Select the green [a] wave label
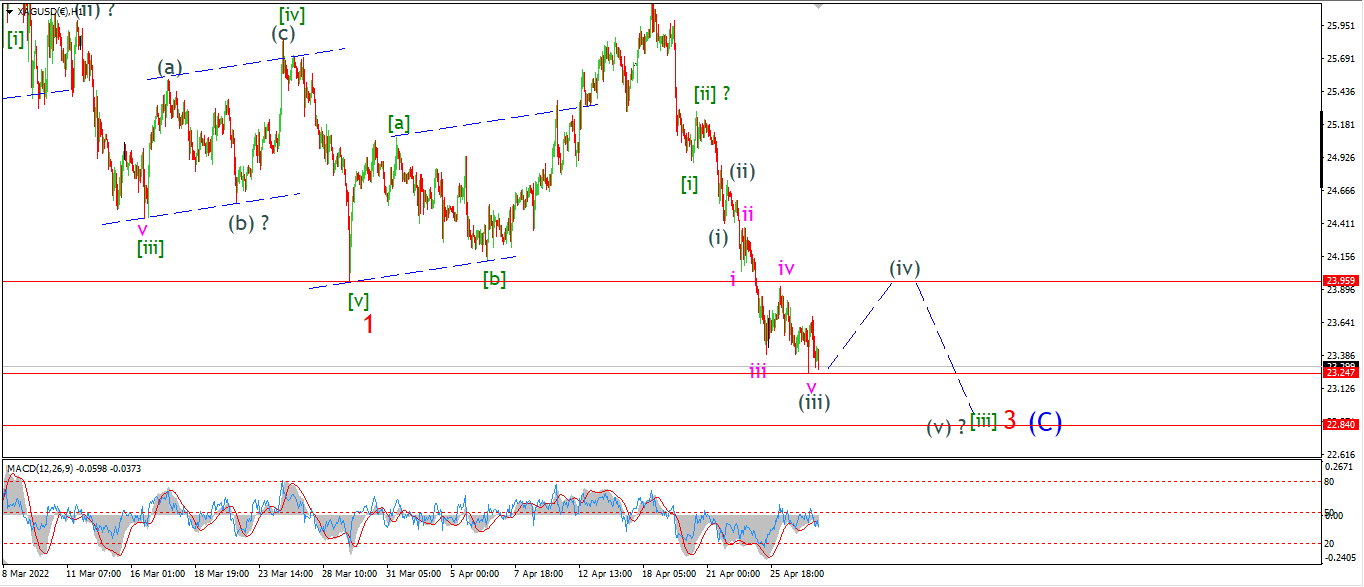 (x=399, y=123)
